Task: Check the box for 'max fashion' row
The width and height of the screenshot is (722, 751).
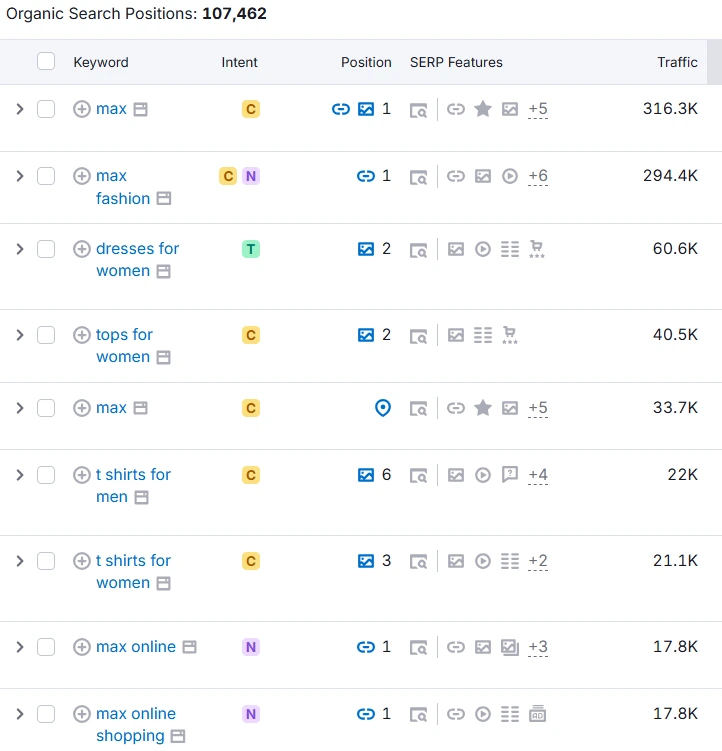Action: [46, 176]
